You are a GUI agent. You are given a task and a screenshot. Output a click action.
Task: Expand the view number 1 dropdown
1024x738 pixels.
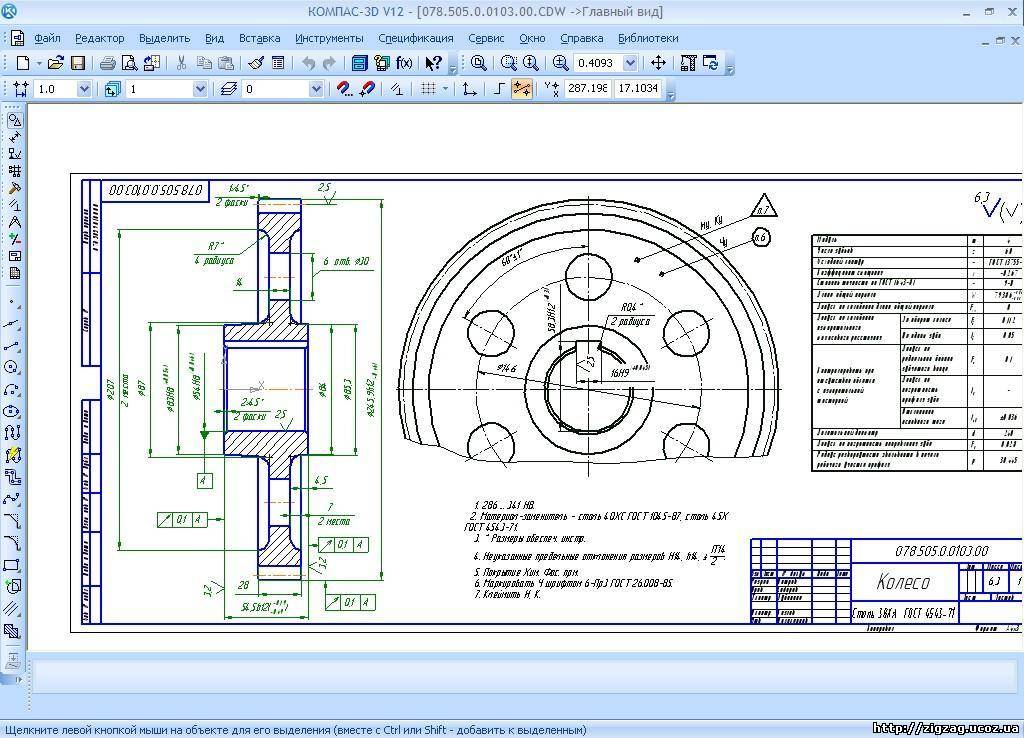200,88
